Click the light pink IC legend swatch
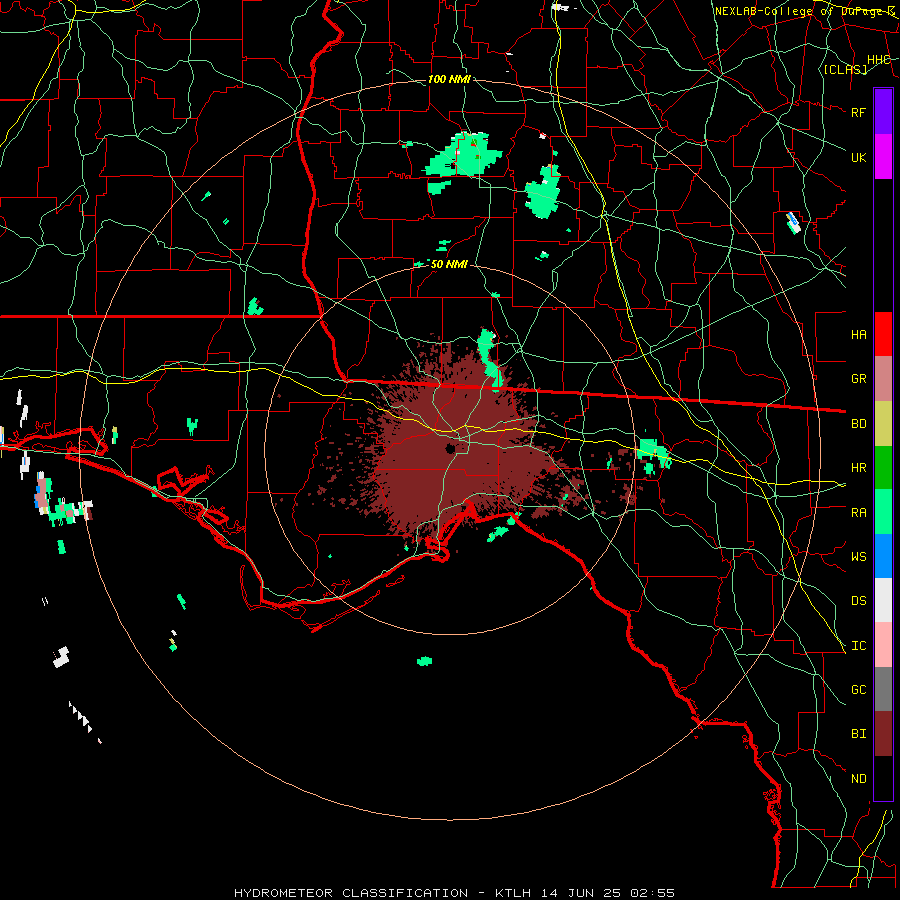The image size is (900, 900). coord(883,645)
